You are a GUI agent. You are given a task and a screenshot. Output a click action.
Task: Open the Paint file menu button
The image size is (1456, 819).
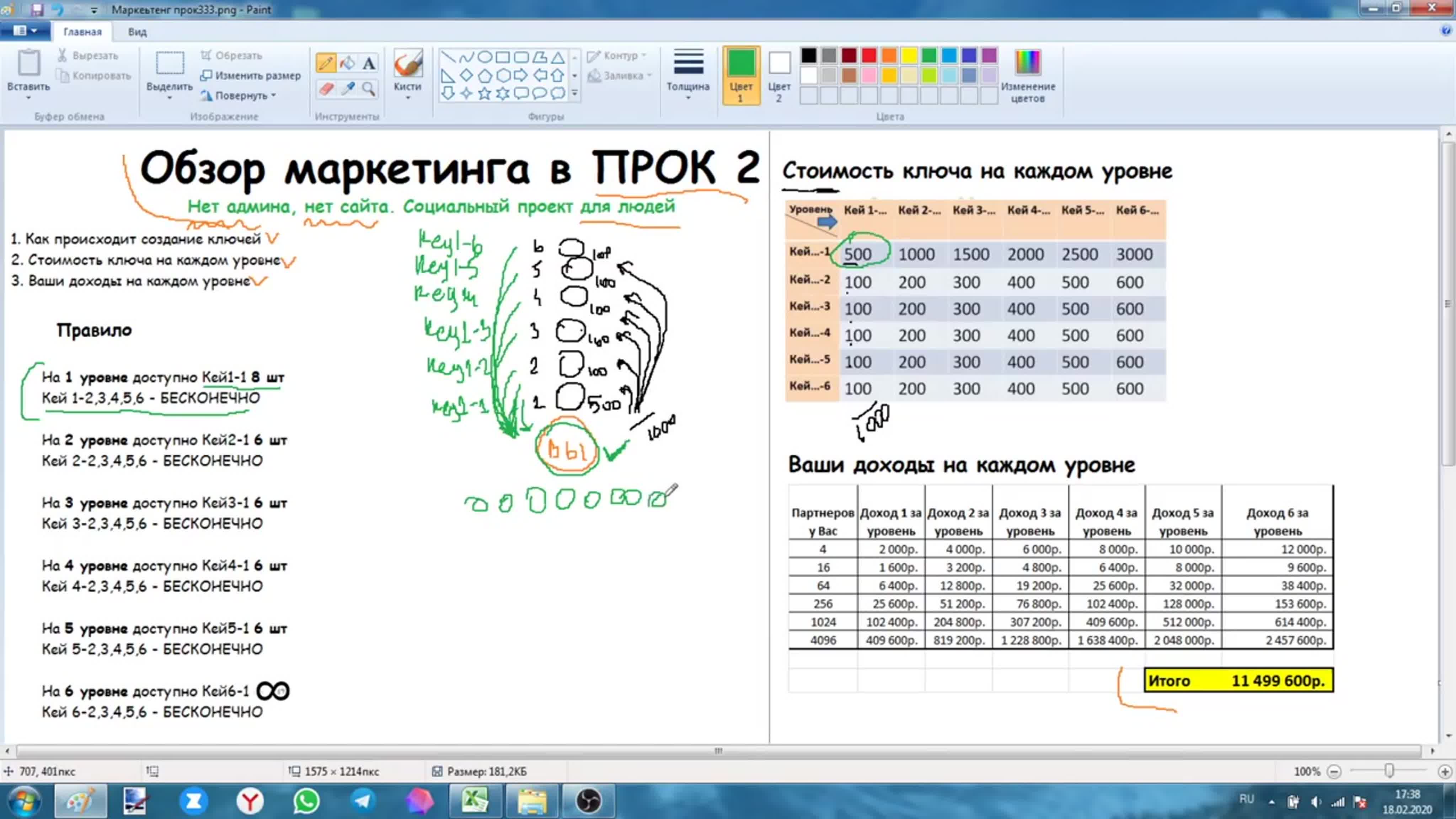click(x=25, y=31)
